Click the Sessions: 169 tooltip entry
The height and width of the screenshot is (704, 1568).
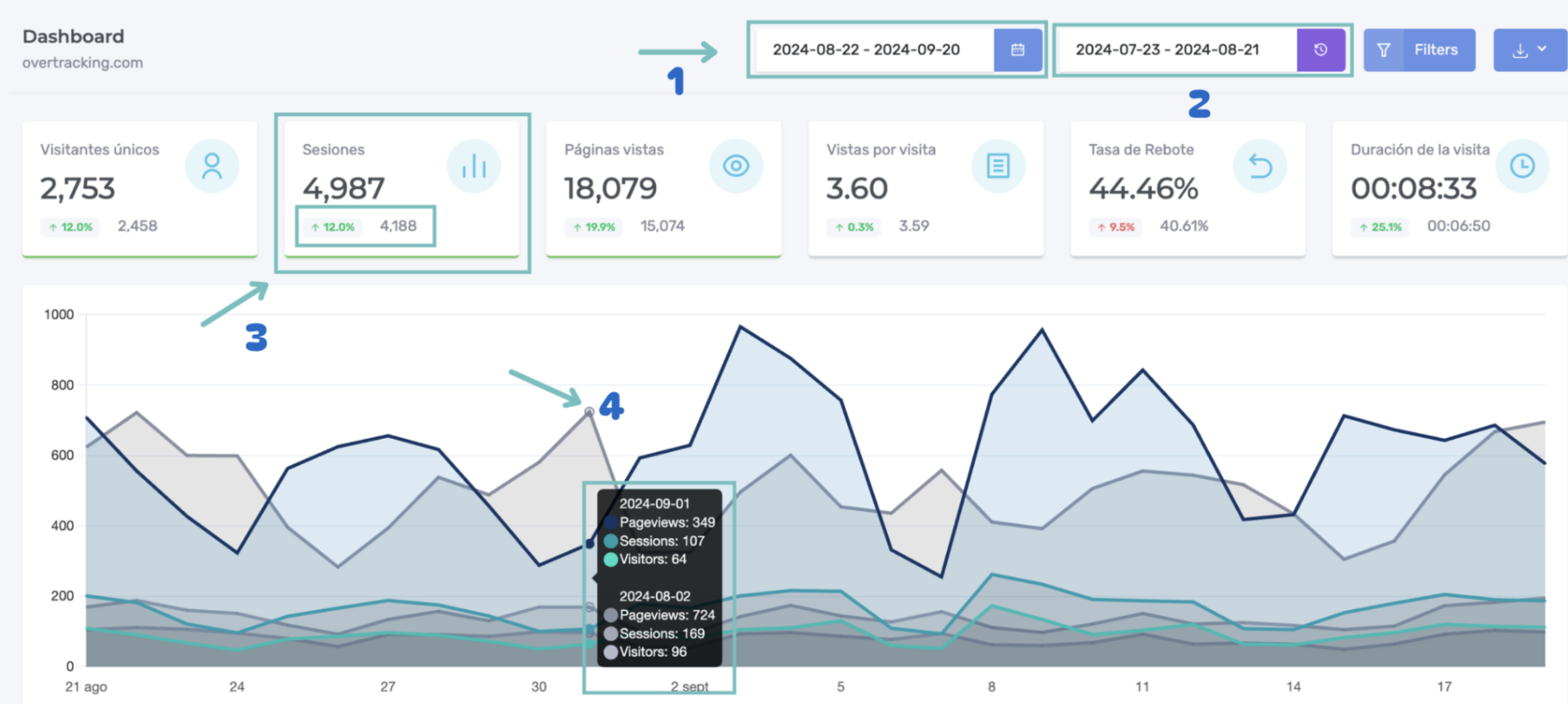(655, 634)
